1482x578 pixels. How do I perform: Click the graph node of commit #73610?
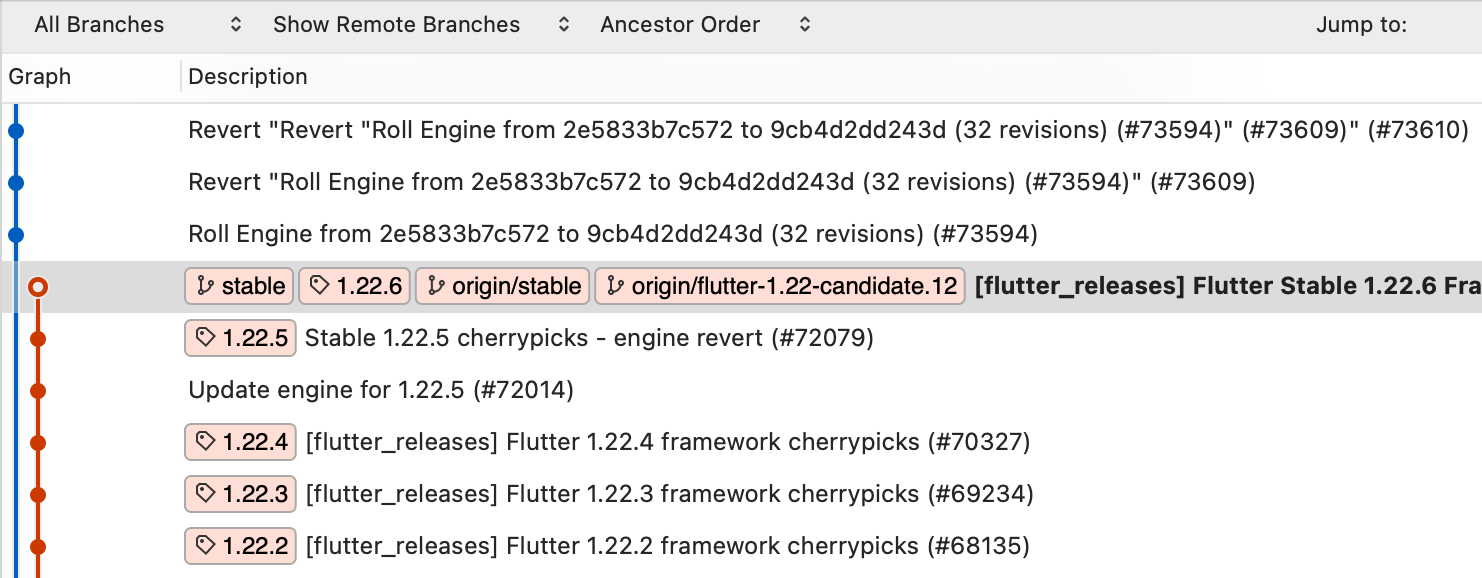pyautogui.click(x=15, y=130)
